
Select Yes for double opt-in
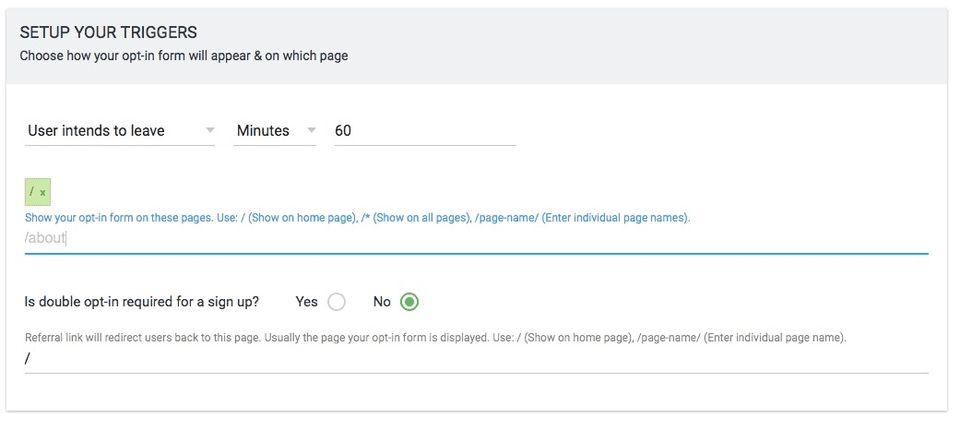click(336, 302)
